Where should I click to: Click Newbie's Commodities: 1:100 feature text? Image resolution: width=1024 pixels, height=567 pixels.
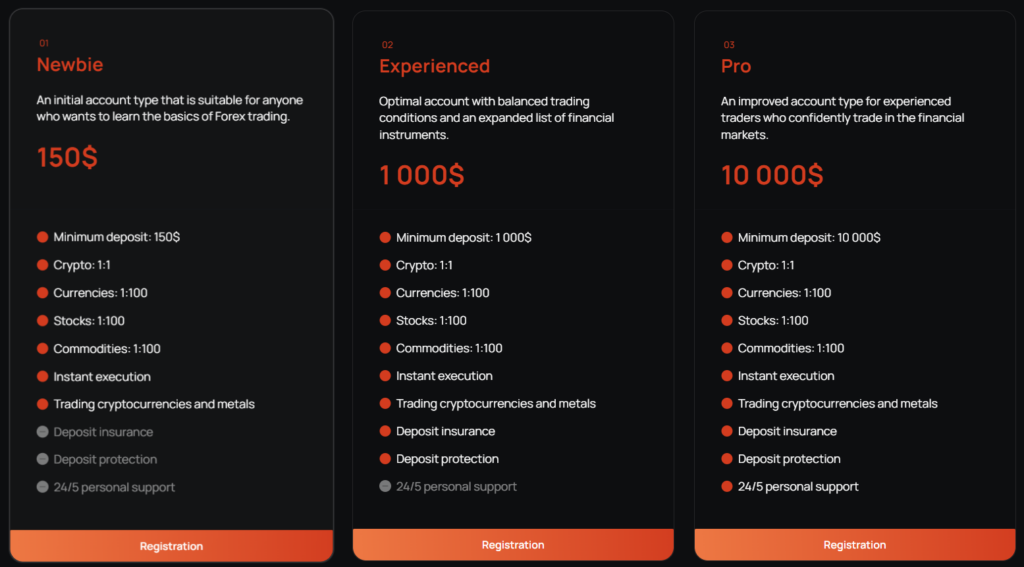coord(107,349)
